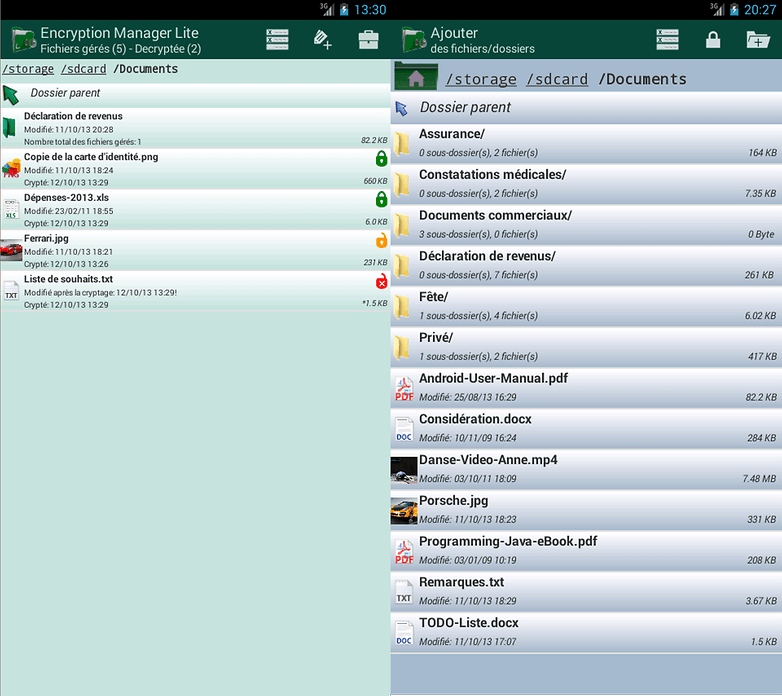
Task: Navigate to /storage in left breadcrumb
Action: coord(28,69)
